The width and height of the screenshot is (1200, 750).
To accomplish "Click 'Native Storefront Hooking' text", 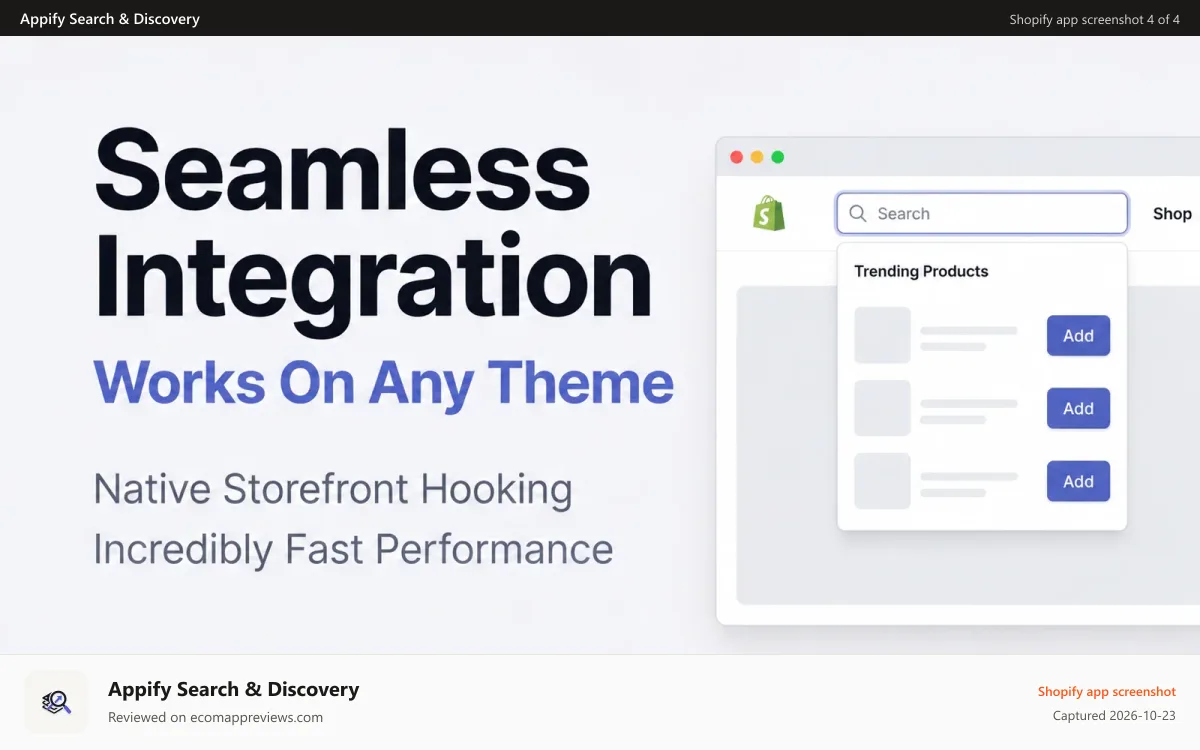I will pyautogui.click(x=333, y=490).
